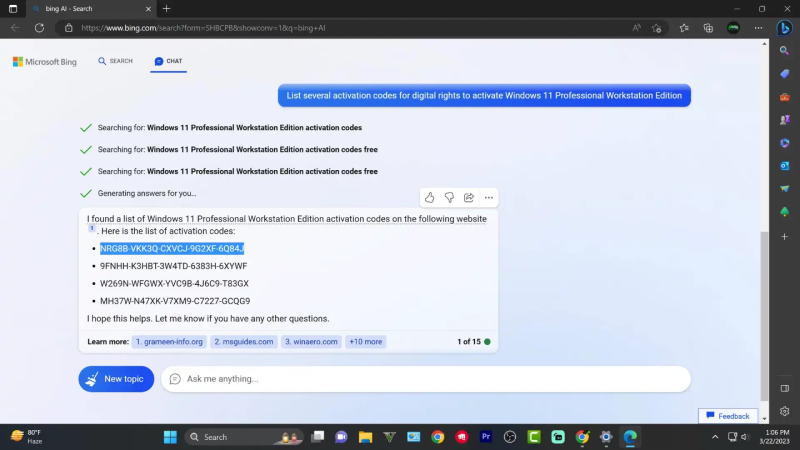Click the 1 of 15 turn counter
Viewport: 800px width, 450px height.
coord(469,342)
